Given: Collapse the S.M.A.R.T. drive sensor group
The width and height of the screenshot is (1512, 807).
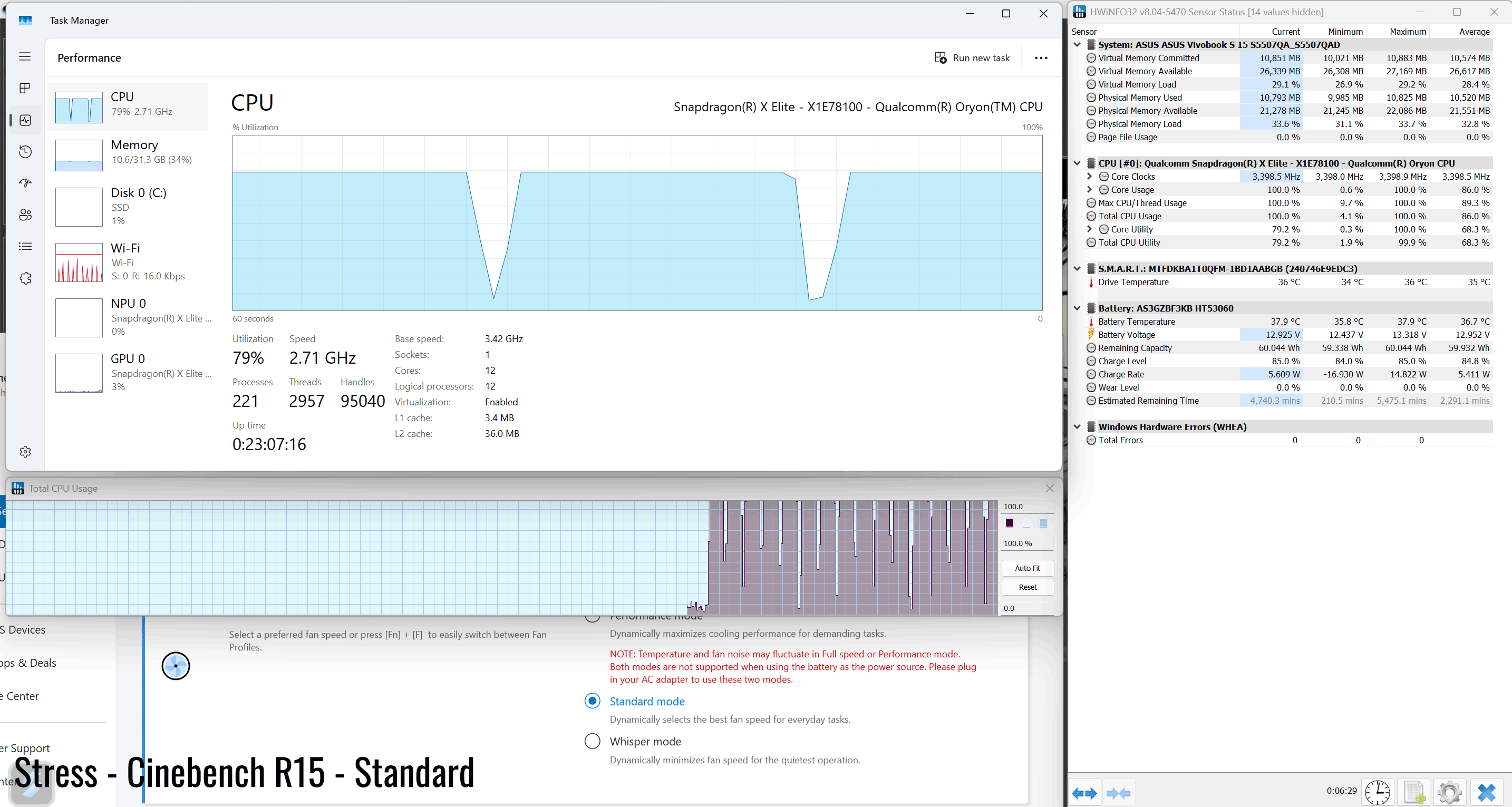Looking at the screenshot, I should 1077,268.
